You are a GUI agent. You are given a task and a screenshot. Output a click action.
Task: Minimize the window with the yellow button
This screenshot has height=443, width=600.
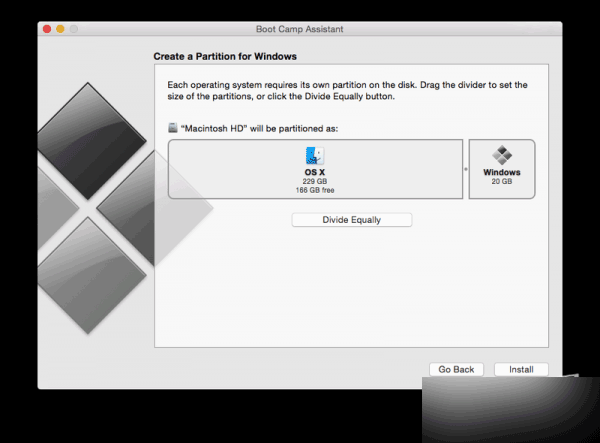(60, 30)
